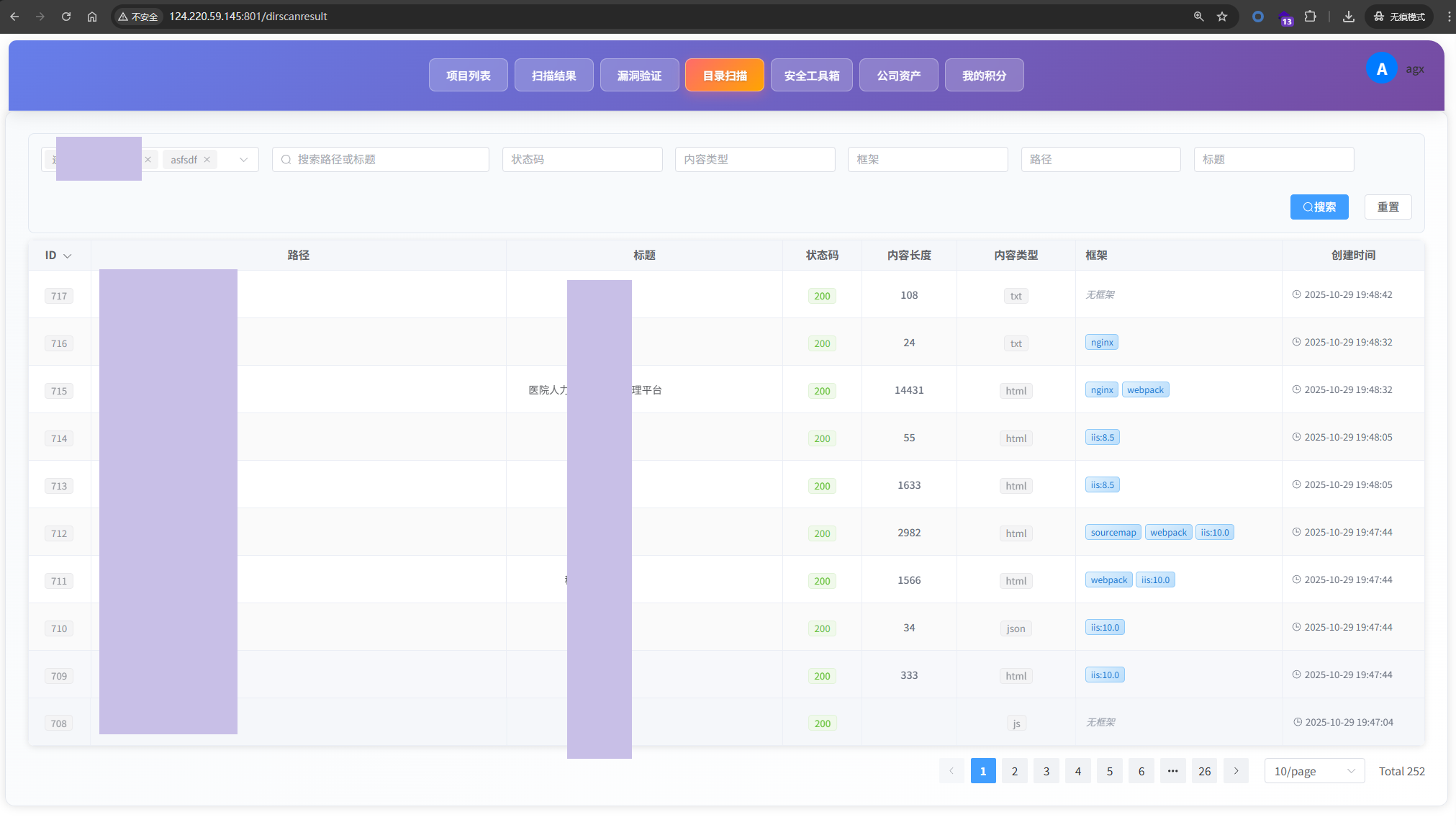Click the 200 status badge in row 713
Screen dimensions: 1456x825
(822, 486)
